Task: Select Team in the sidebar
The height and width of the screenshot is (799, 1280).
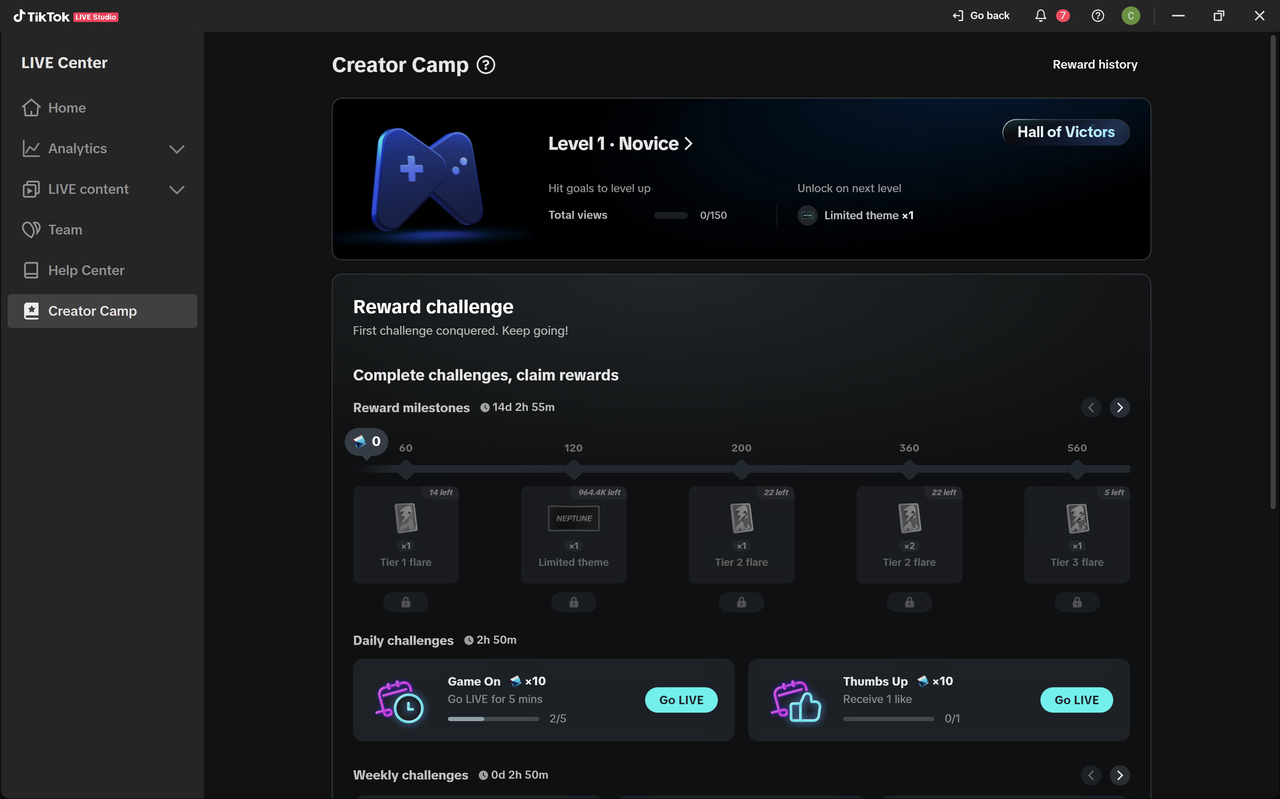Action: [65, 230]
